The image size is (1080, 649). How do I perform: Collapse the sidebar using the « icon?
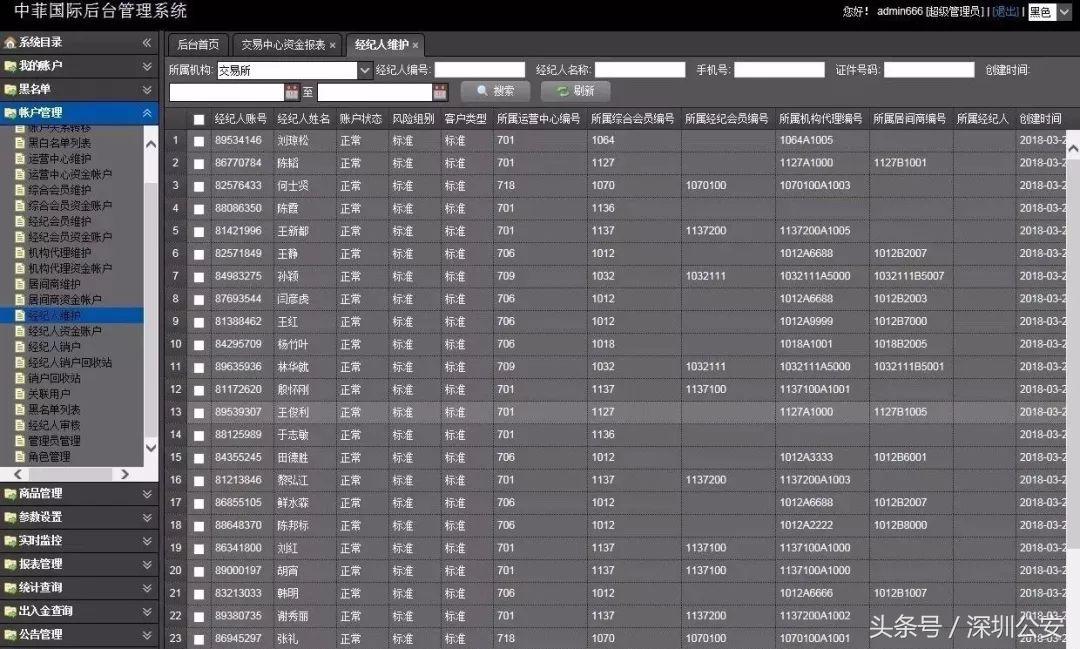(148, 43)
